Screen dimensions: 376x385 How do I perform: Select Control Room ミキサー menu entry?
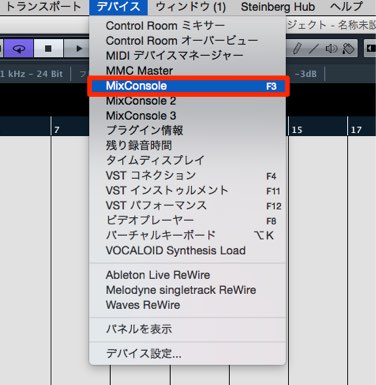click(187, 26)
